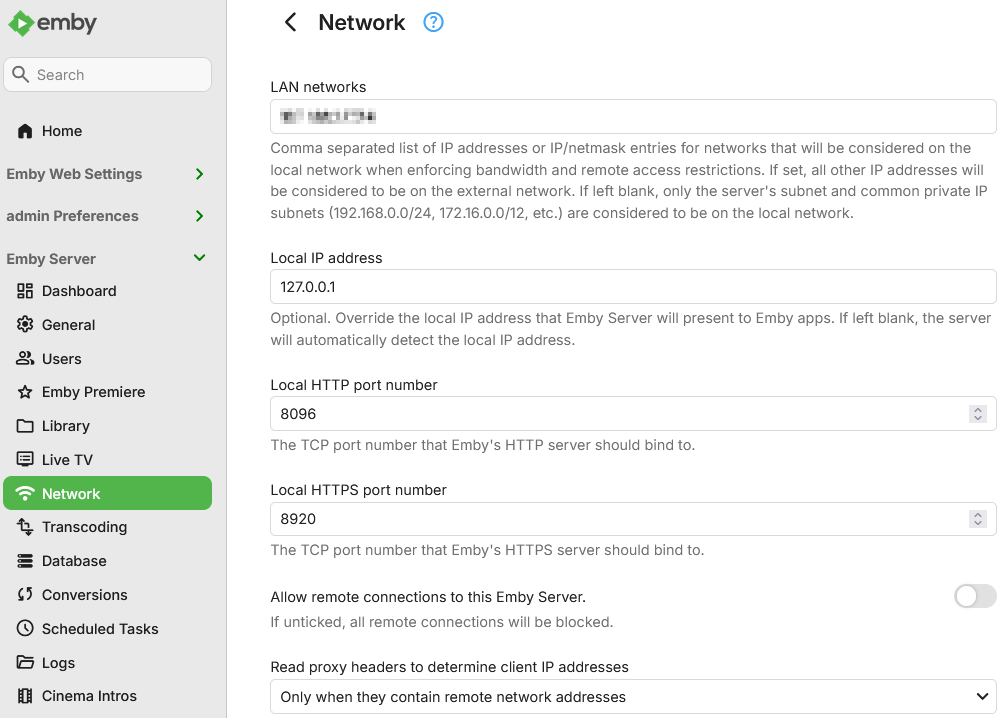Open the read proxy headers dropdown
This screenshot has height=718, width=1001.
pos(633,697)
